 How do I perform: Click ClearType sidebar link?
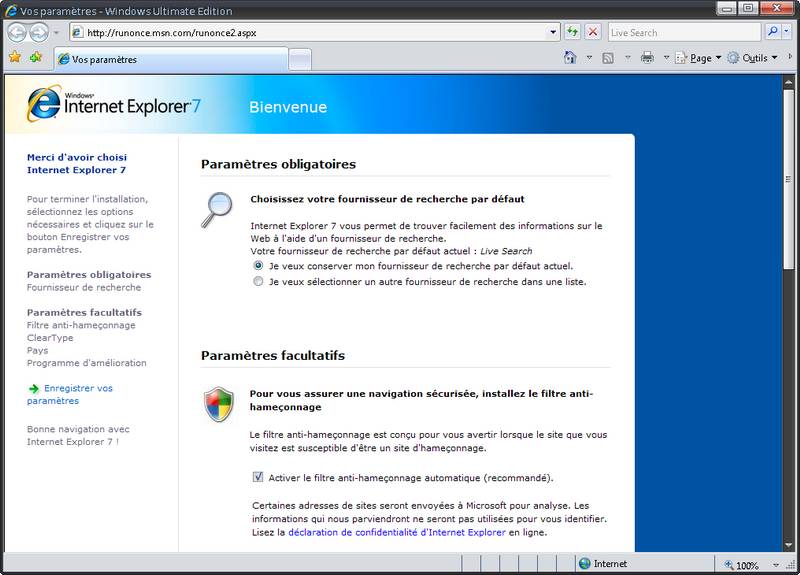coord(50,338)
